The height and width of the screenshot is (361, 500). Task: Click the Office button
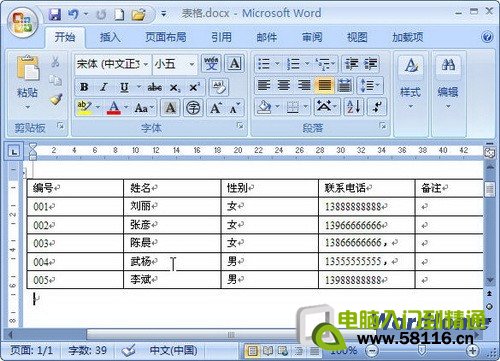pos(23,23)
